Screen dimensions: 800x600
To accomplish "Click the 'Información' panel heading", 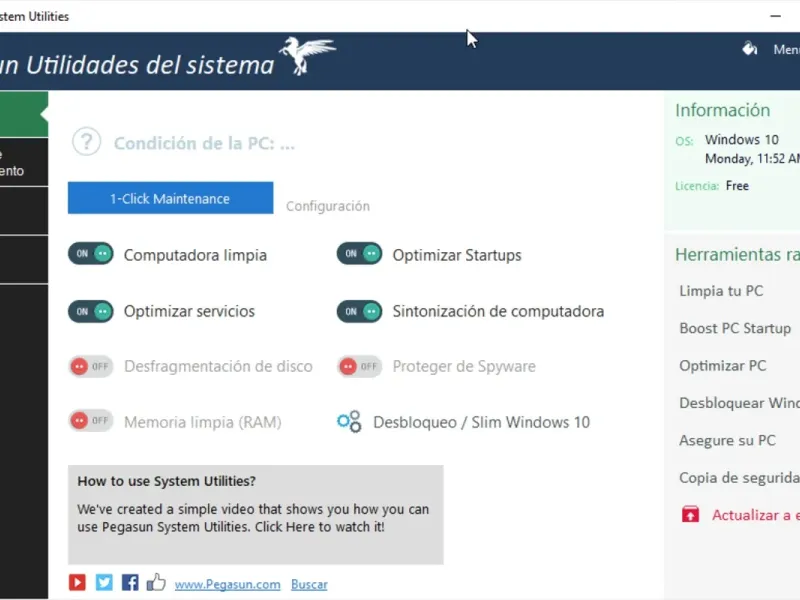I will point(722,110).
